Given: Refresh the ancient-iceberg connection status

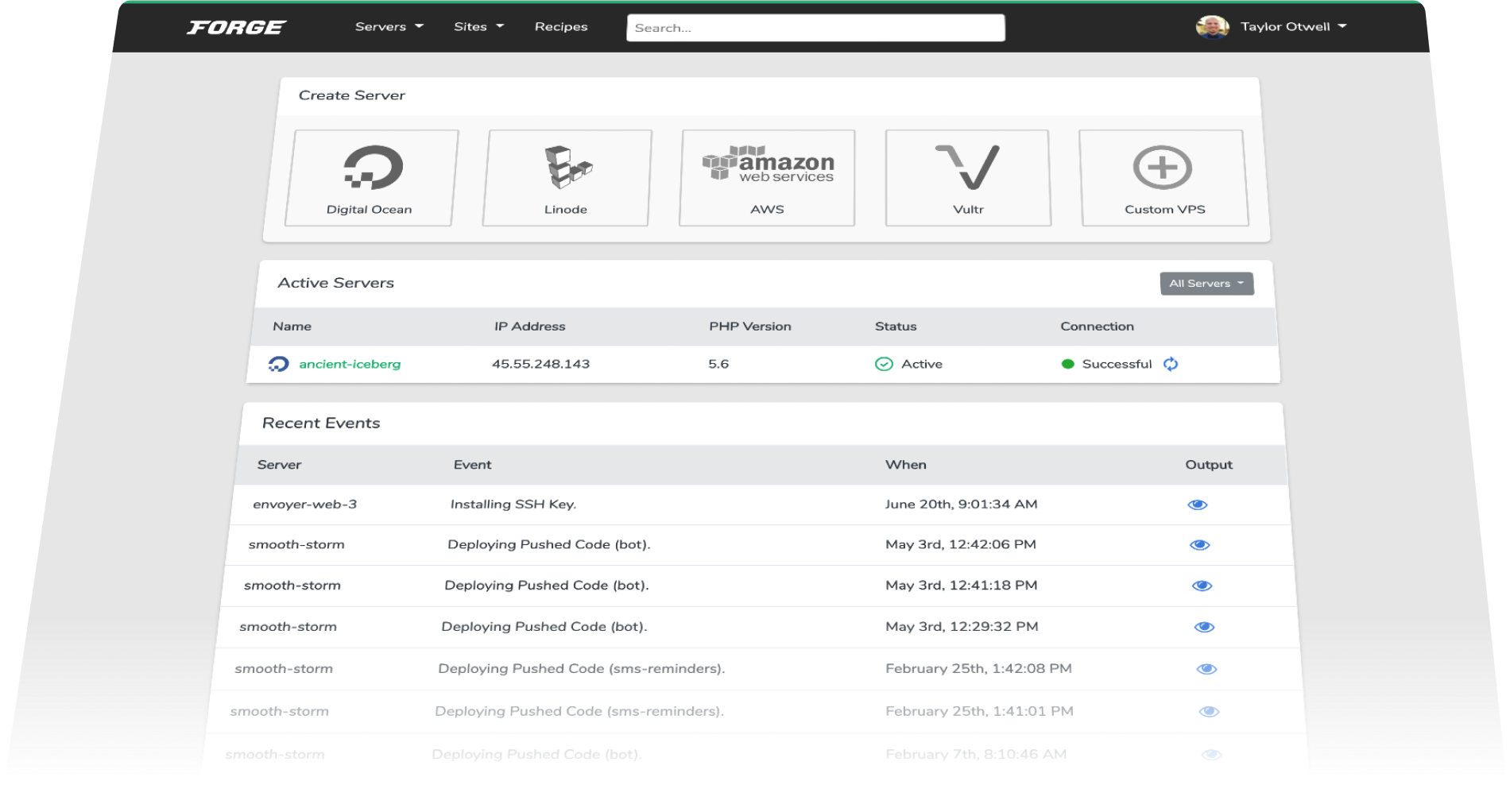Looking at the screenshot, I should tap(1171, 364).
